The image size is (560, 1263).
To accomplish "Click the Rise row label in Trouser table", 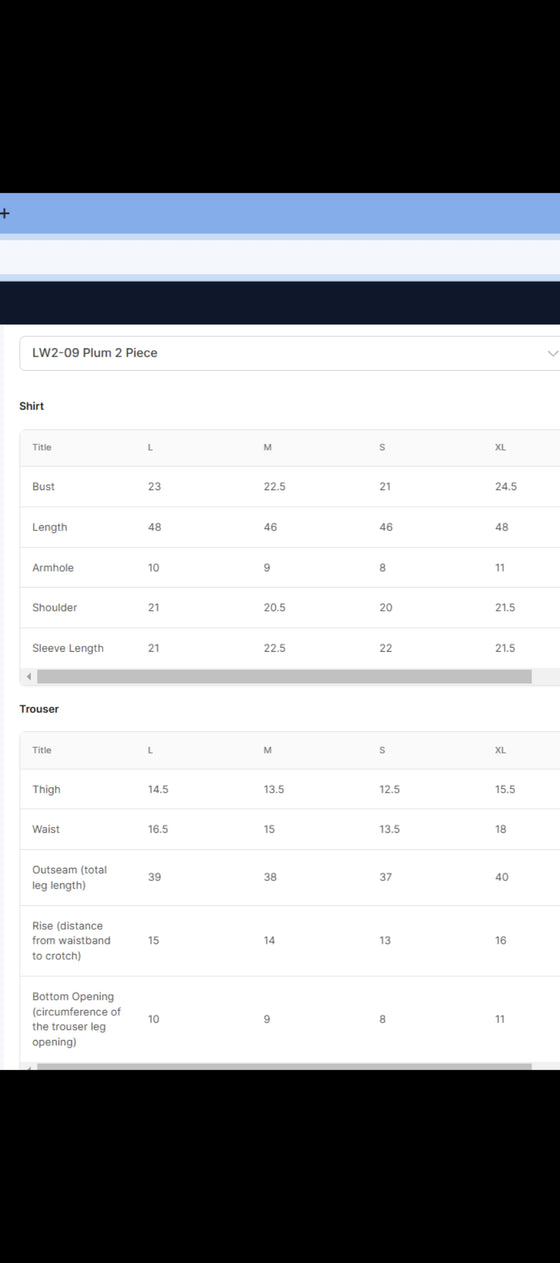I will (71, 941).
